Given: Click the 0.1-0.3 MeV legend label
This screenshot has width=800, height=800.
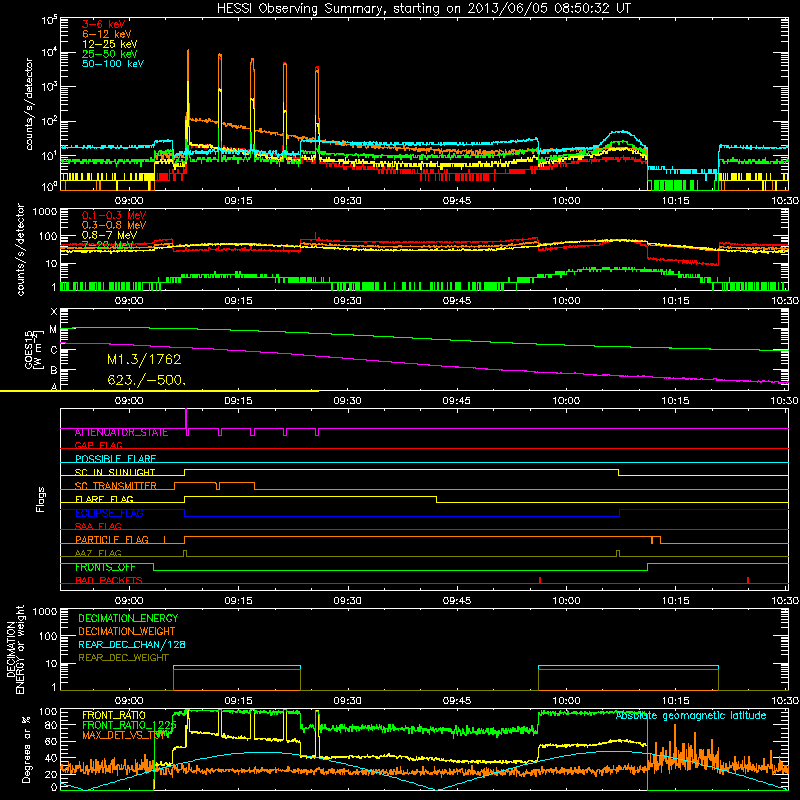Looking at the screenshot, I should (x=114, y=215).
